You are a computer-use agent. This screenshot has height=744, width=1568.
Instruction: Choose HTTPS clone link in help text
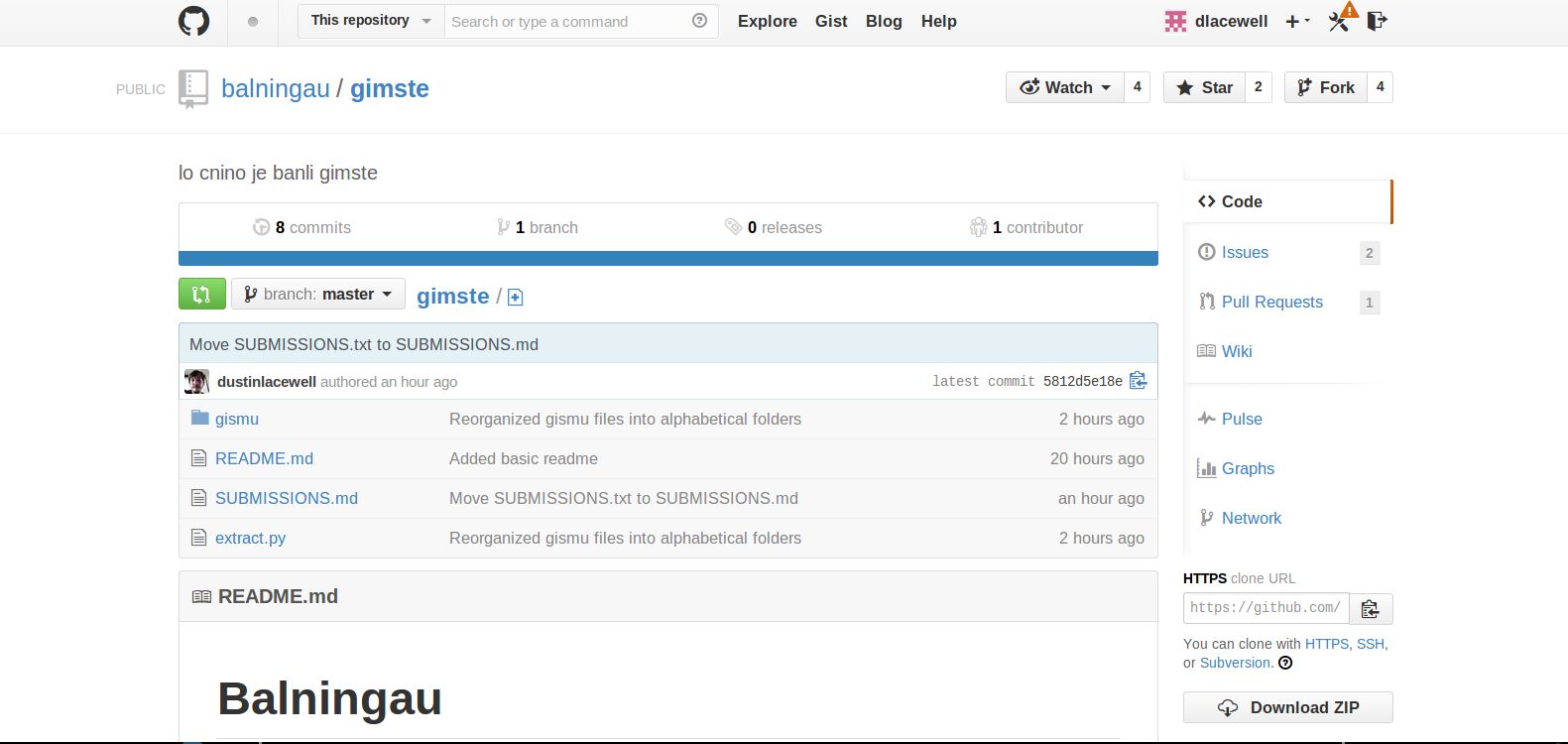click(1327, 644)
